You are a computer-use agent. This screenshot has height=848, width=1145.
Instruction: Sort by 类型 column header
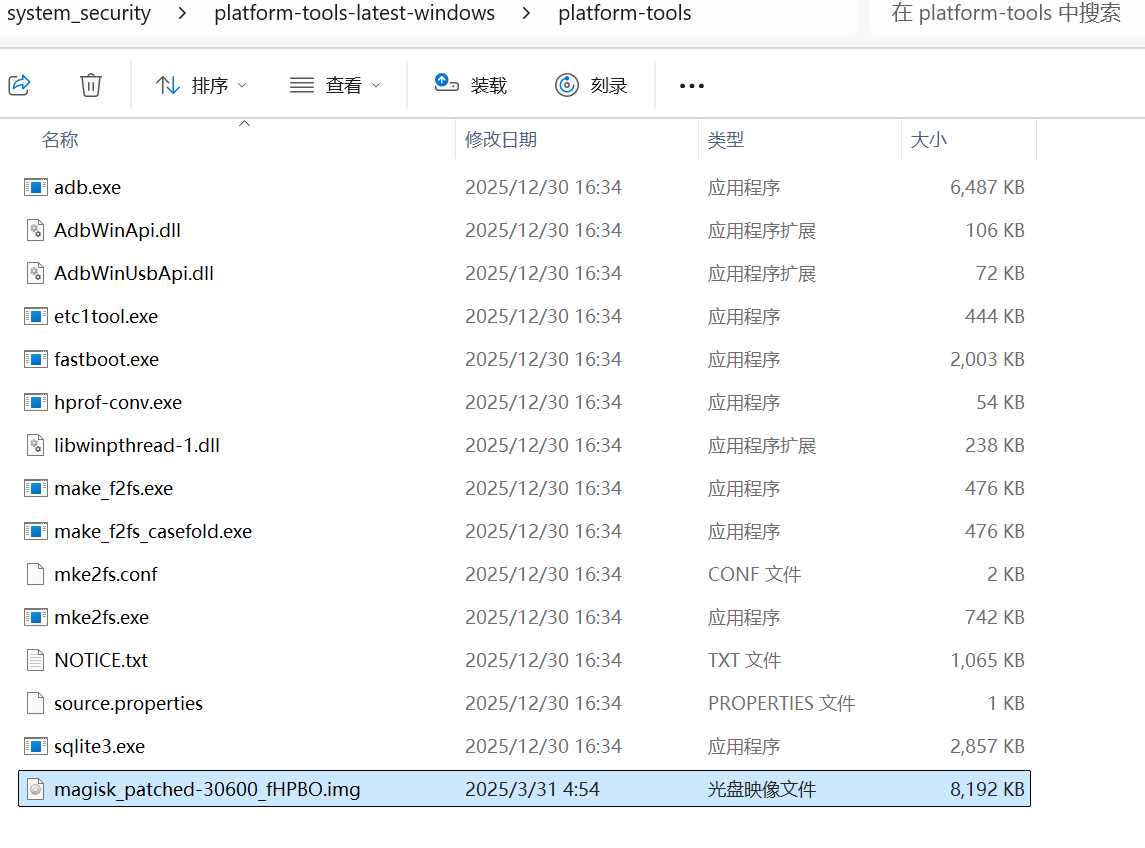(x=726, y=140)
